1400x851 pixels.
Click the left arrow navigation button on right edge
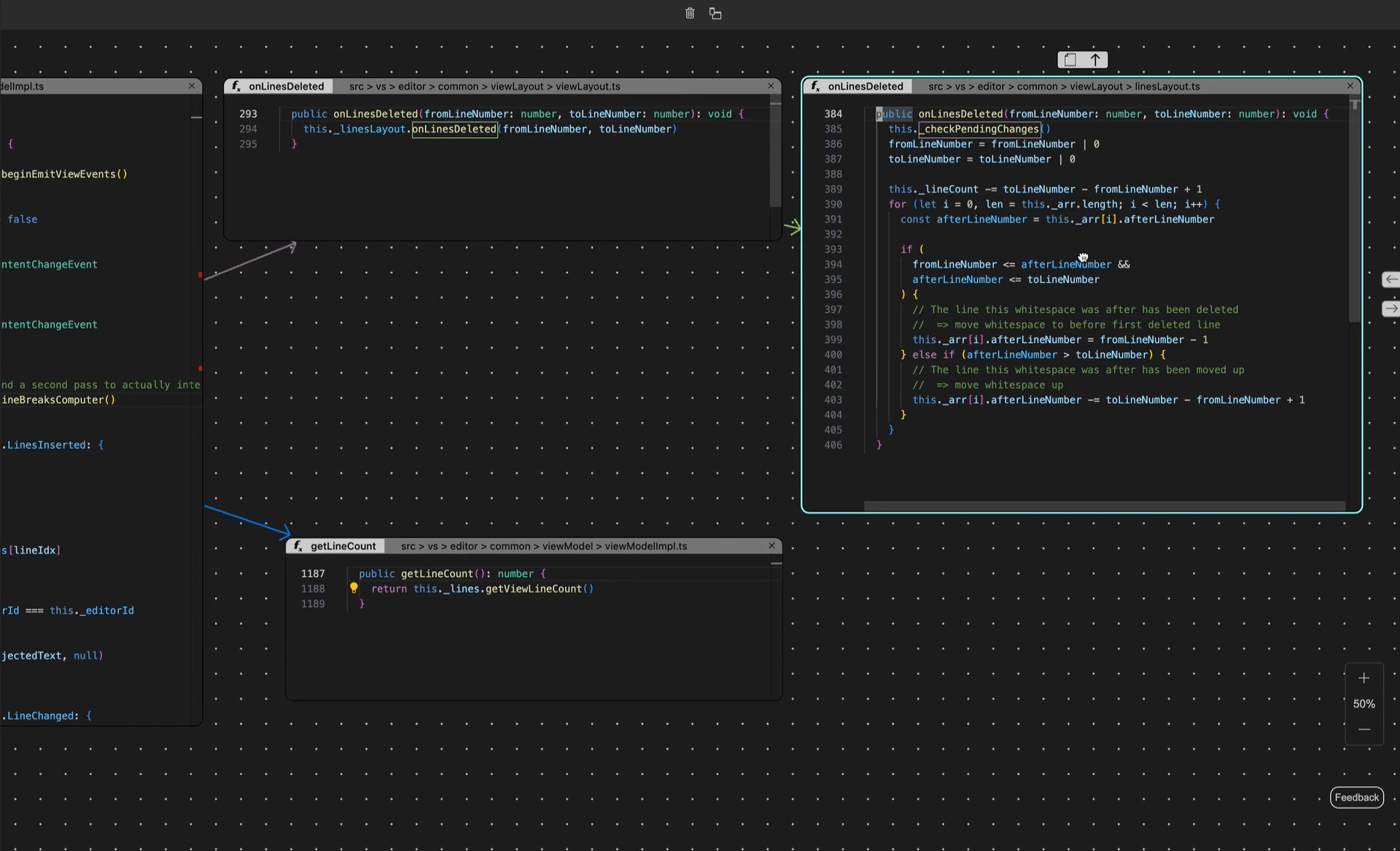[x=1391, y=279]
